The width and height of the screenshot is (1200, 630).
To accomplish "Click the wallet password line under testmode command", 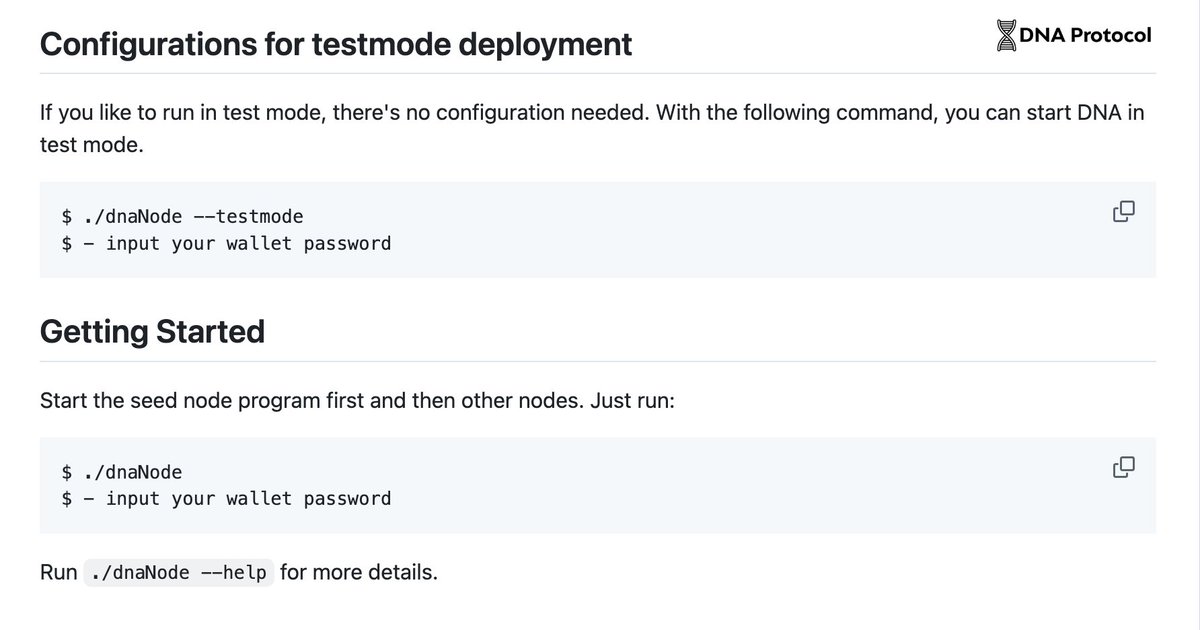I will pos(248,243).
